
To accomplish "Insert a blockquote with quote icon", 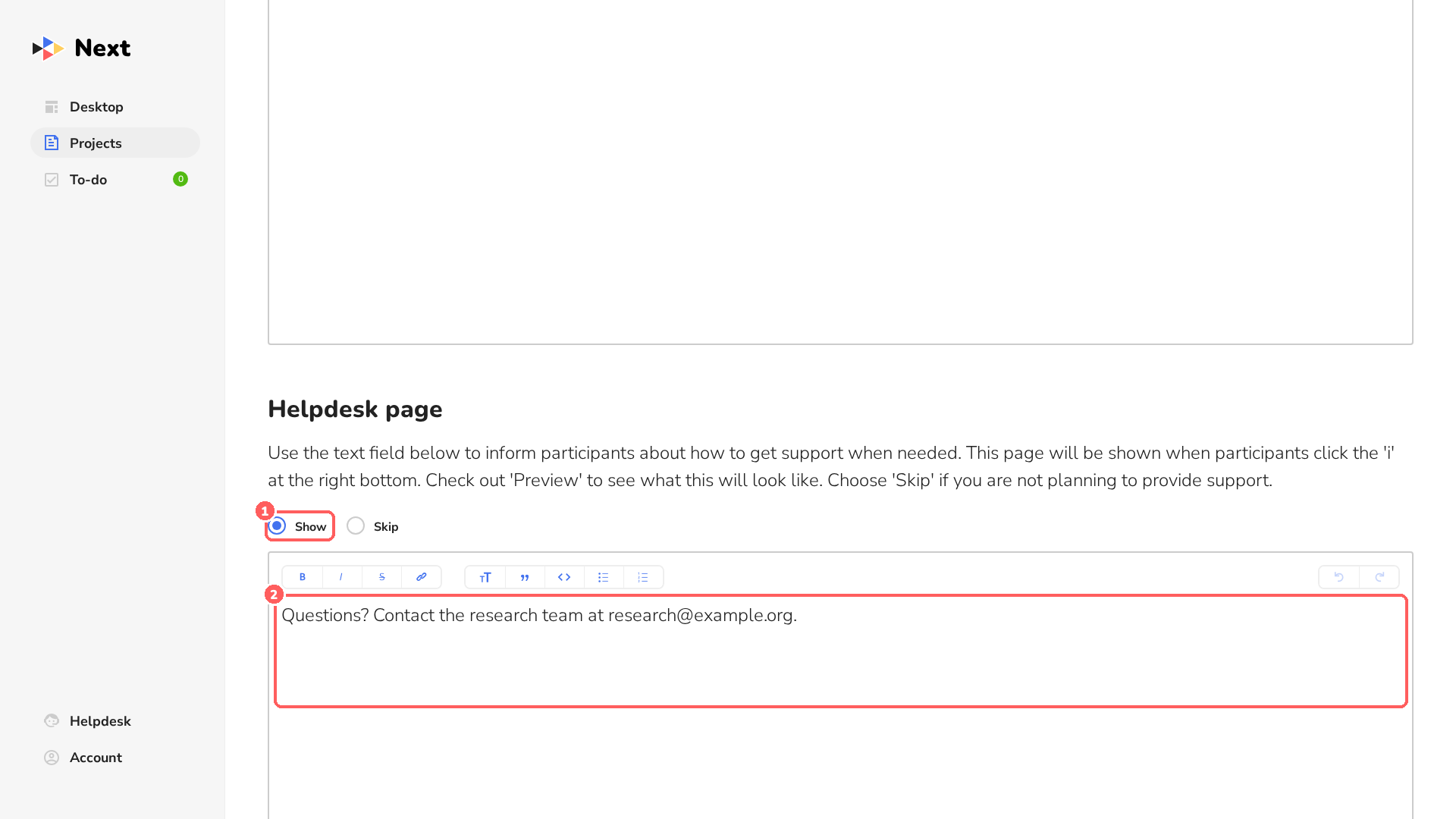I will click(525, 577).
